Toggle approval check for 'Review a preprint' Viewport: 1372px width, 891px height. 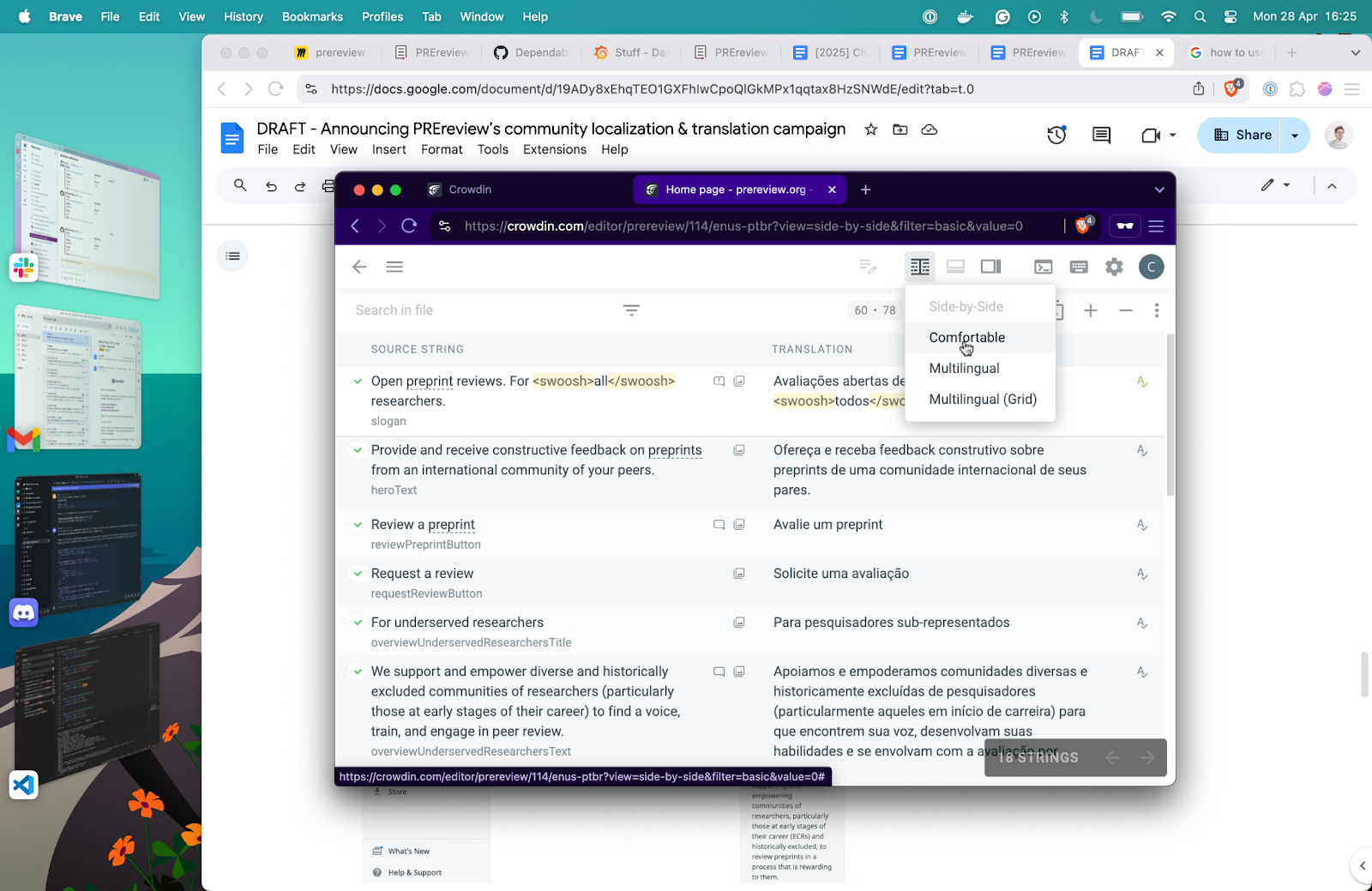click(358, 525)
